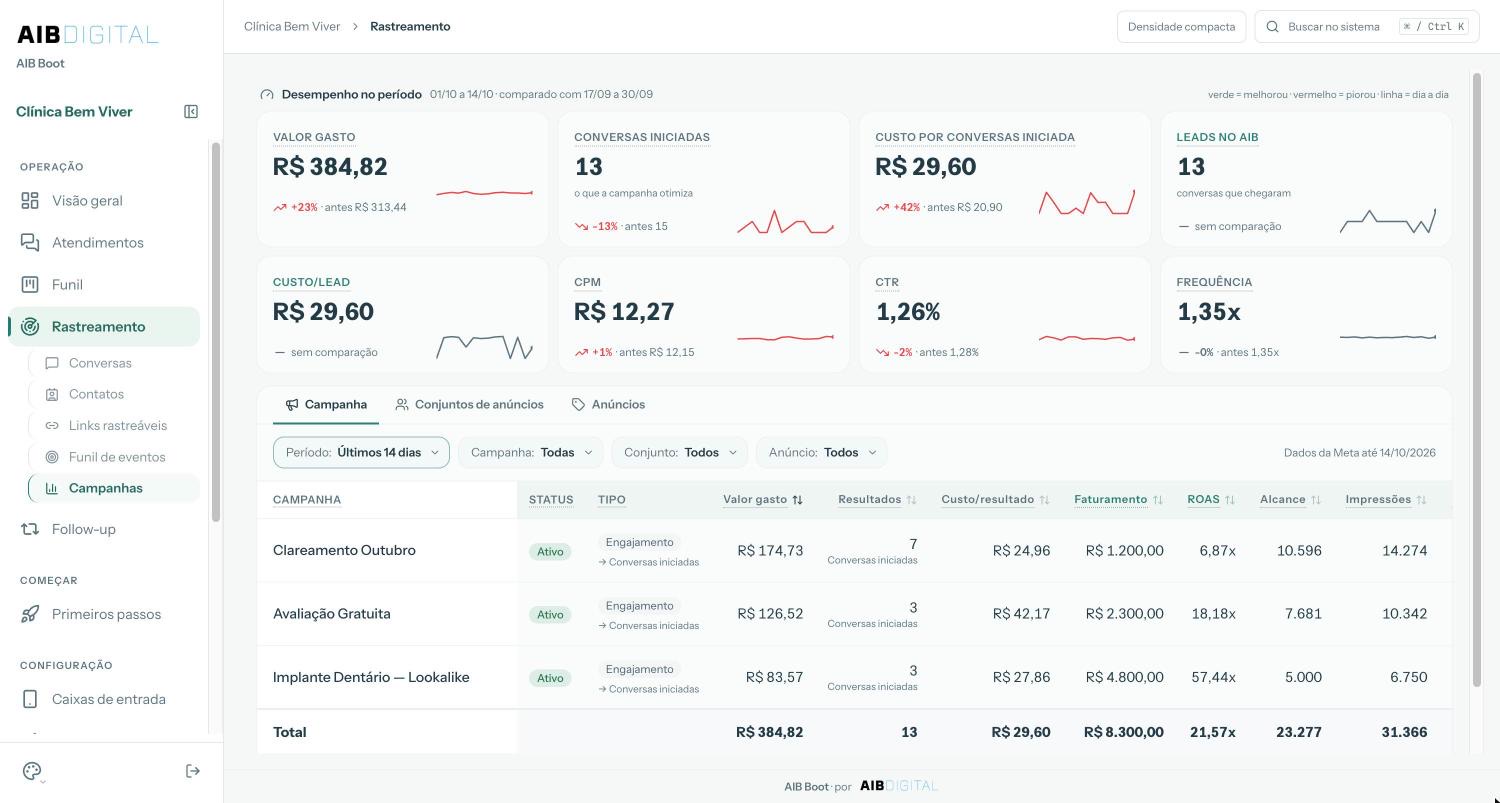Open the Campanha: Todas filter dropdown
This screenshot has height=803, width=1500.
pyautogui.click(x=531, y=453)
